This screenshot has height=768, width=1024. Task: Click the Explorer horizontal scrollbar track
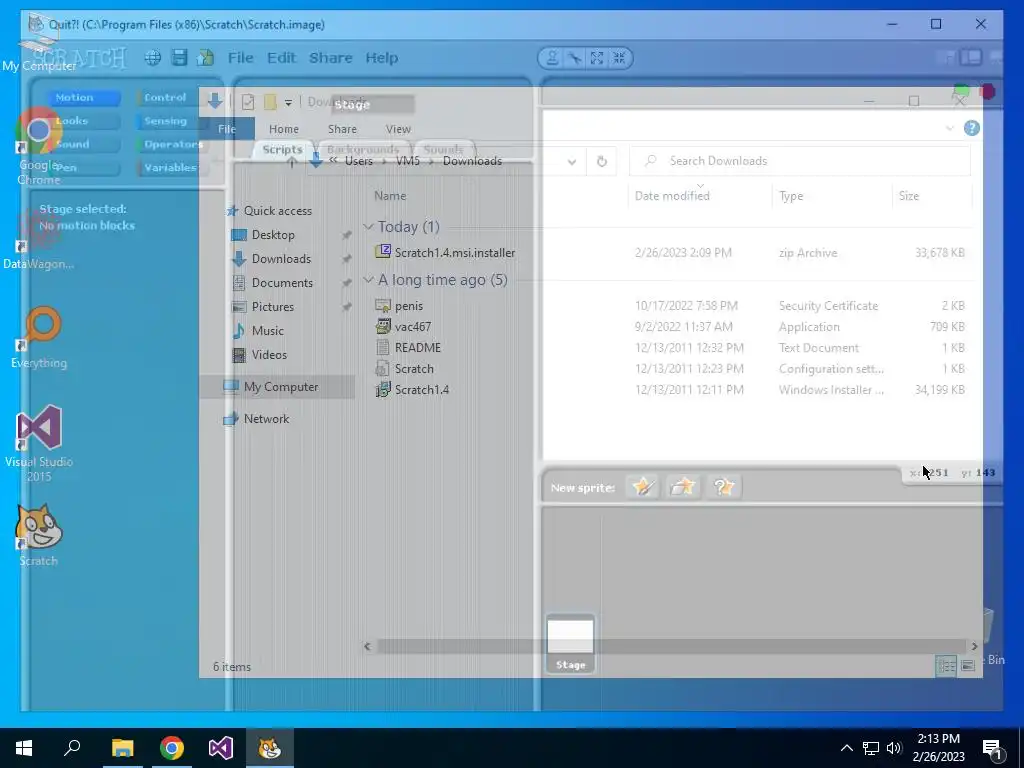click(x=671, y=647)
